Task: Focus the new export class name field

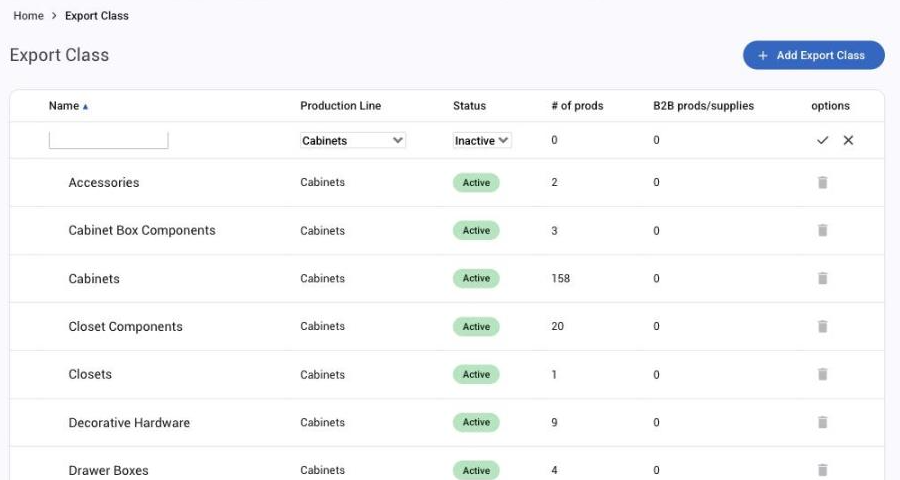Action: (108, 140)
